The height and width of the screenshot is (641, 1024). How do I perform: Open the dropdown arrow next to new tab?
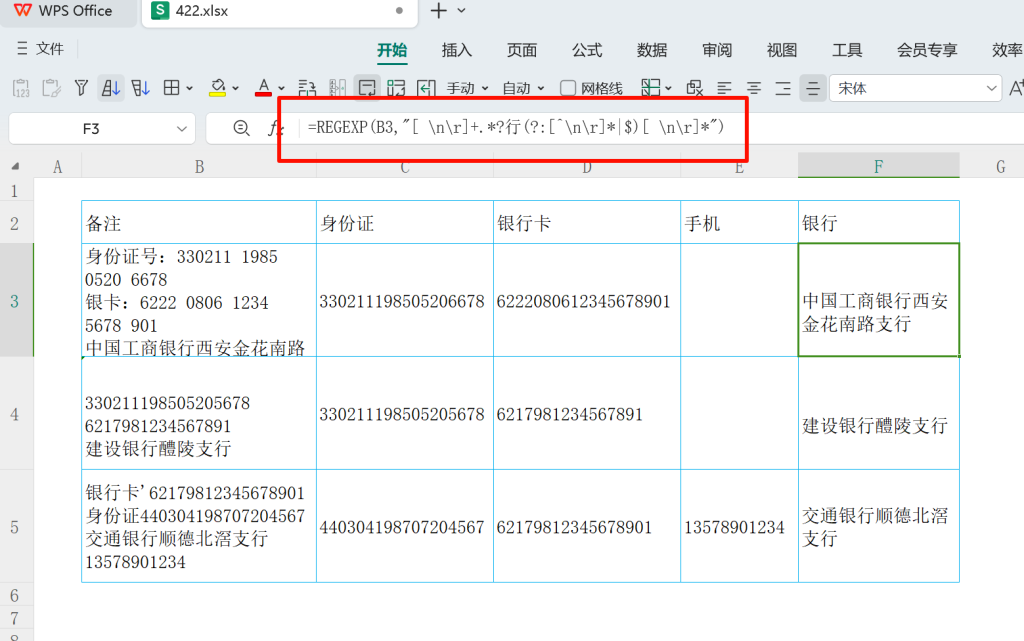462,10
